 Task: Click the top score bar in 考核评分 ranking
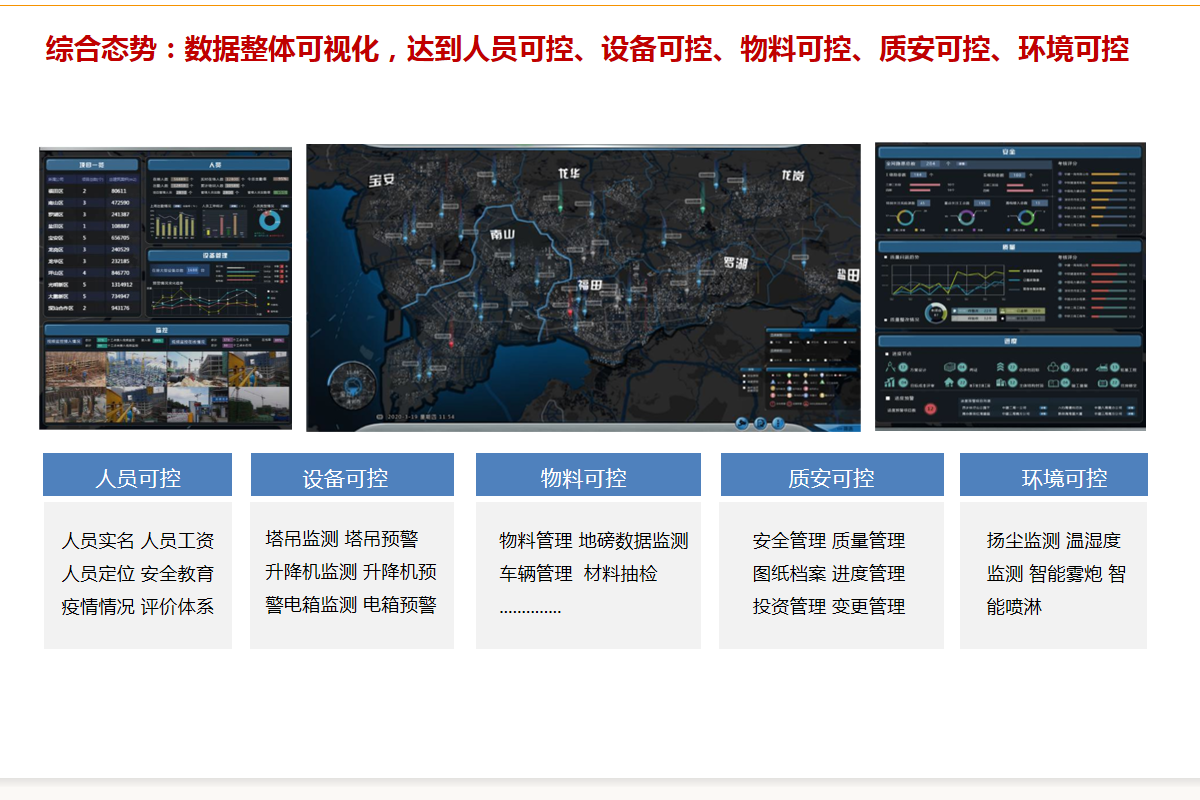(1111, 173)
